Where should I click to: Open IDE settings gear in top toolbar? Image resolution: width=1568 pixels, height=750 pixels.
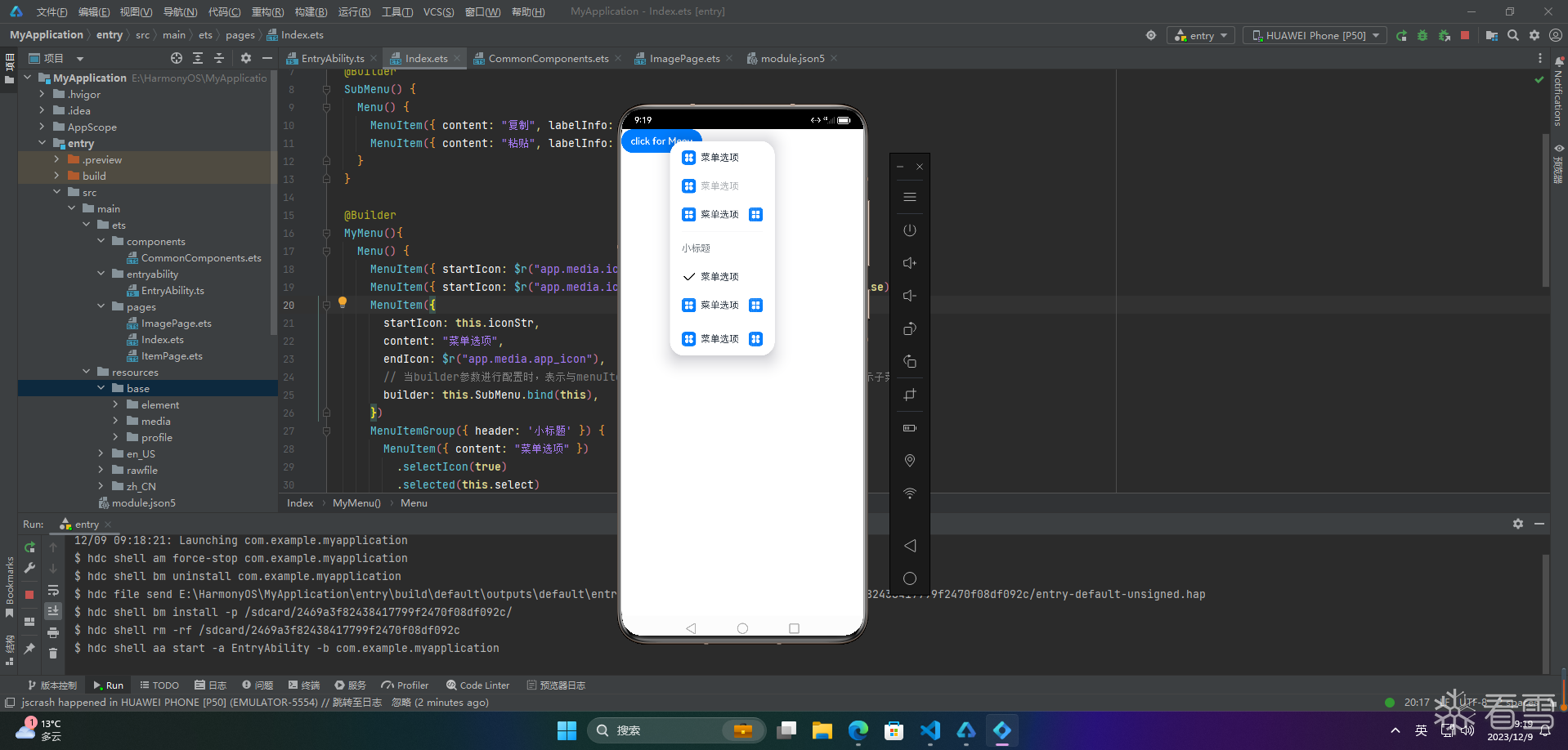coord(1534,35)
